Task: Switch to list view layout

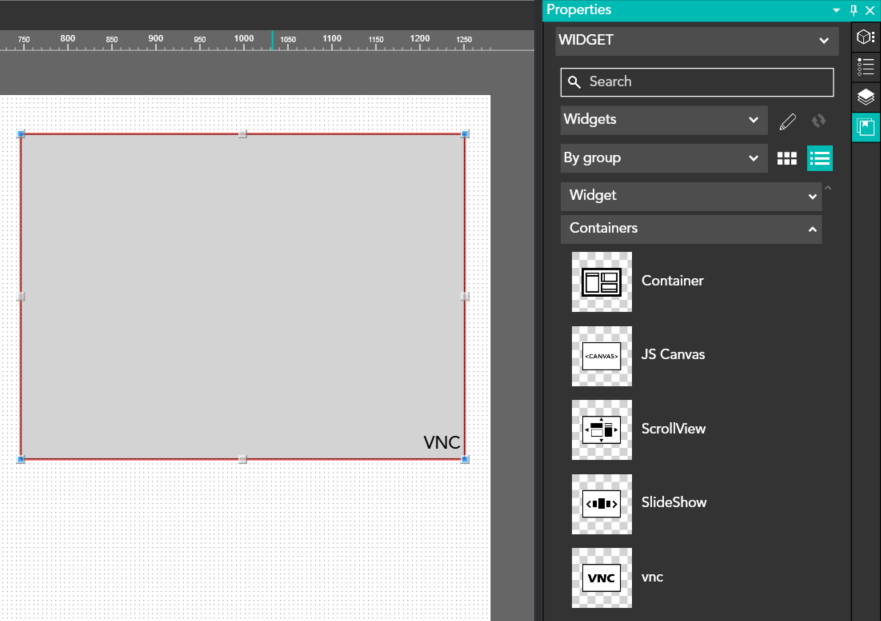Action: 820,158
